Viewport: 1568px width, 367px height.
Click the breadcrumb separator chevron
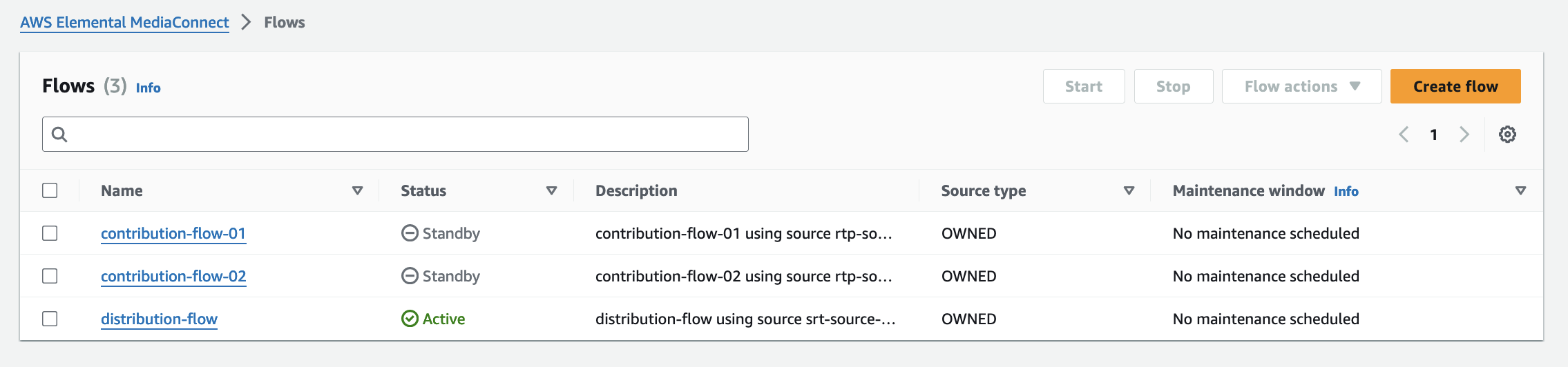(x=246, y=22)
